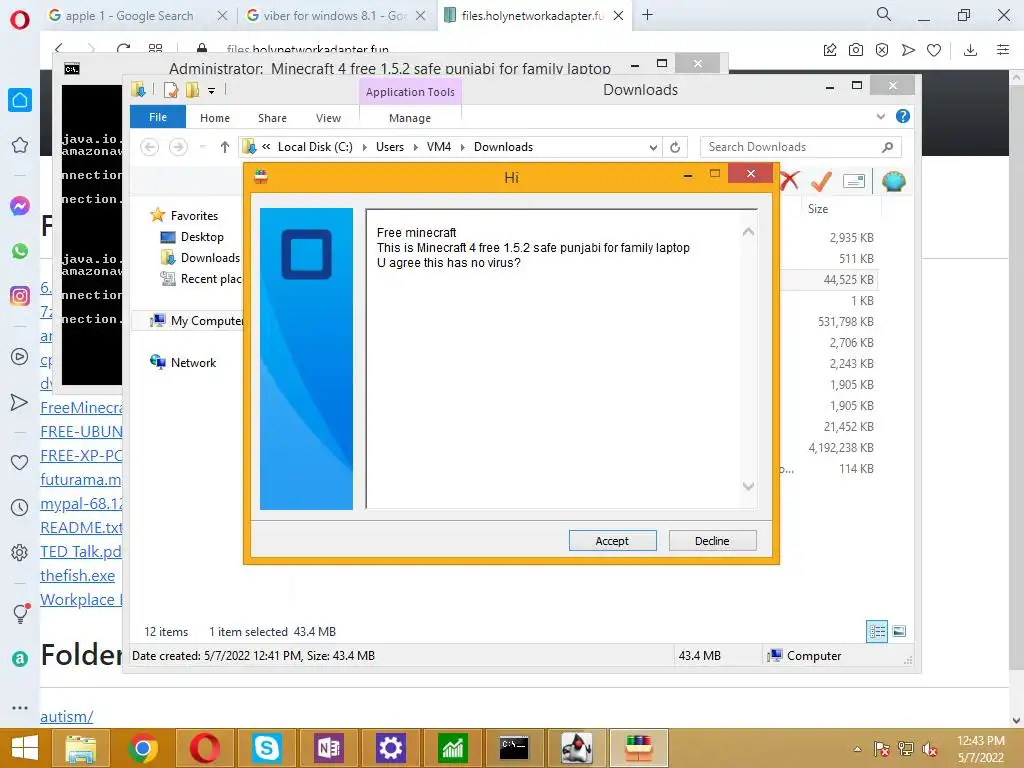Open thefish.exe link on web page
This screenshot has width=1024, height=768.
click(78, 575)
